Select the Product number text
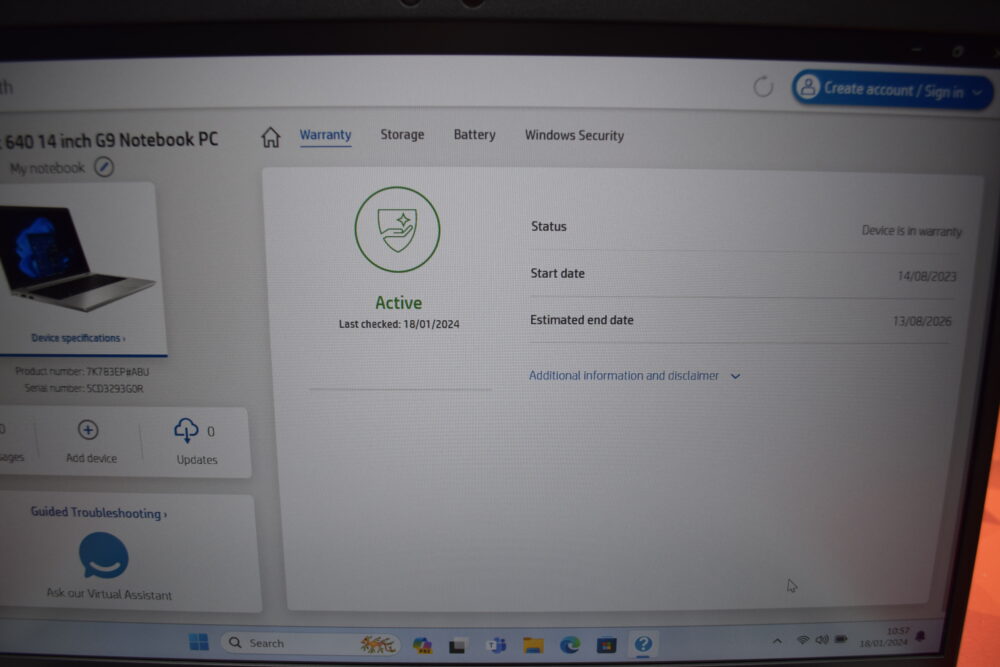The image size is (1000, 667). [x=82, y=371]
